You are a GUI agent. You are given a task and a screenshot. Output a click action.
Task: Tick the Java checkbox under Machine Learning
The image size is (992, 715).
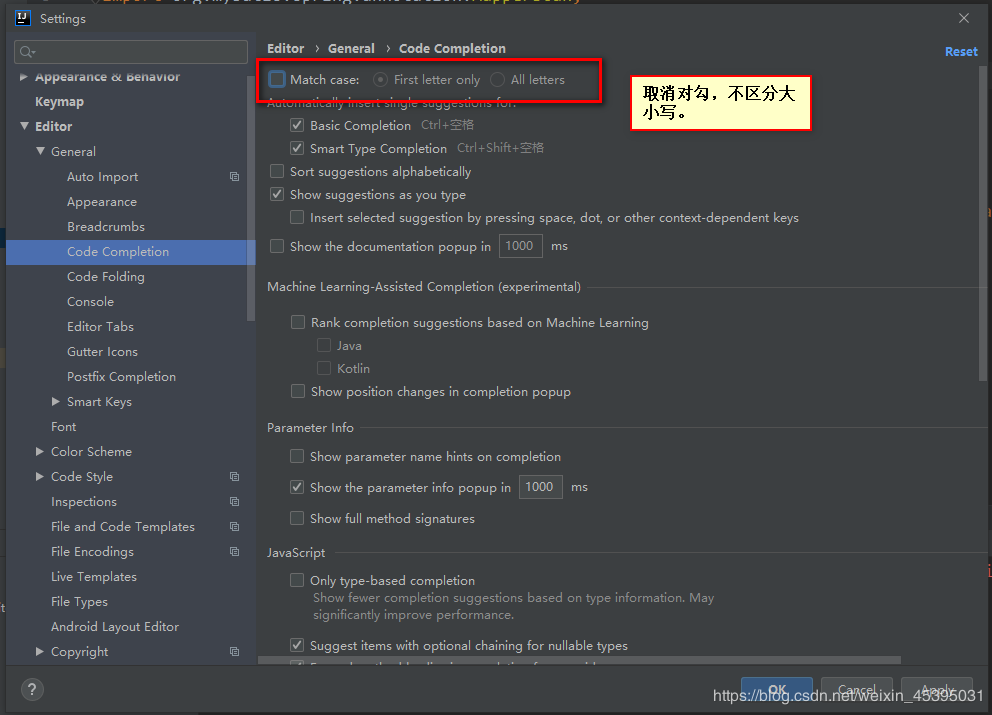[x=324, y=345]
